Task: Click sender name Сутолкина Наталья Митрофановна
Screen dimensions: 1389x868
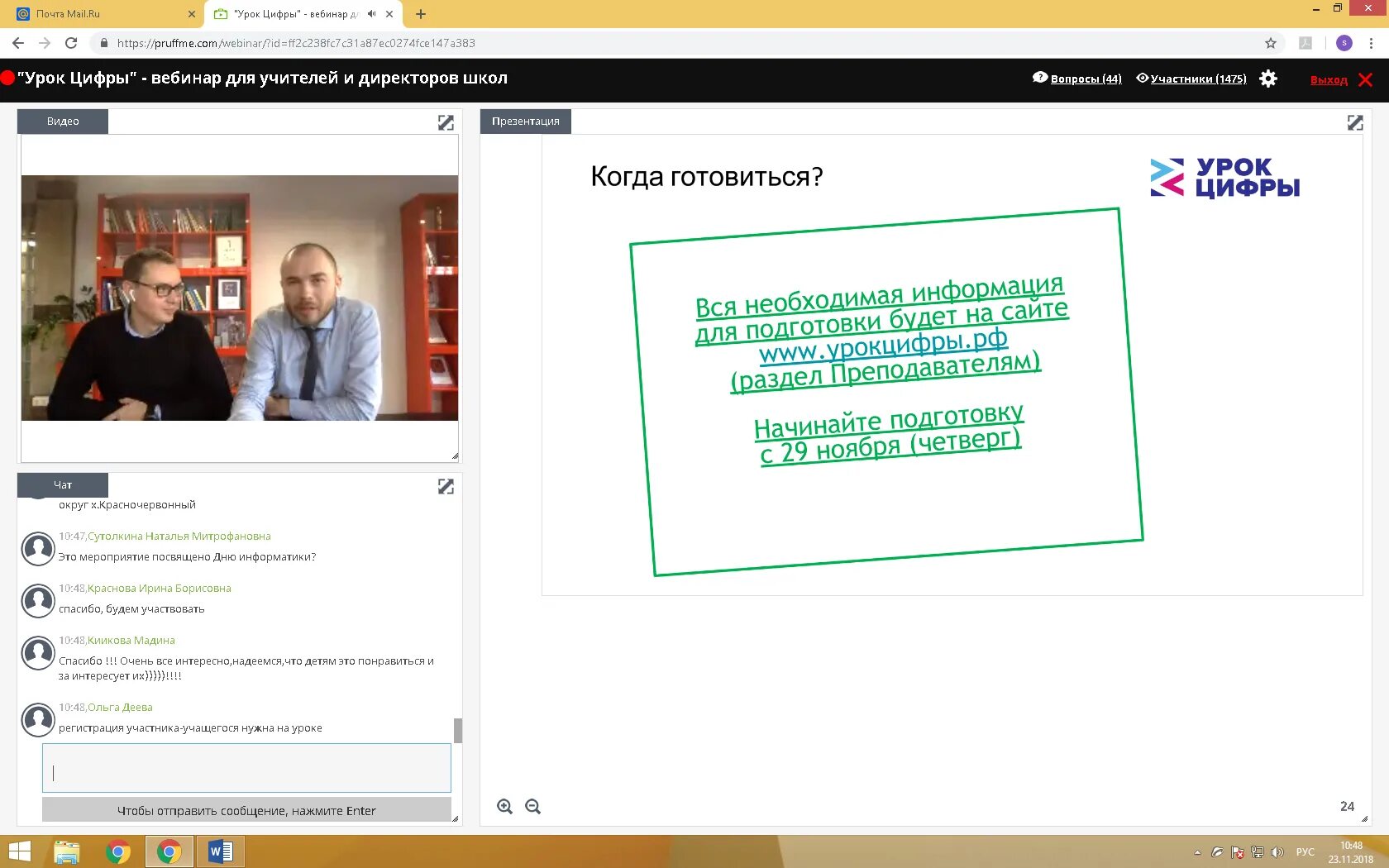Action: [179, 537]
